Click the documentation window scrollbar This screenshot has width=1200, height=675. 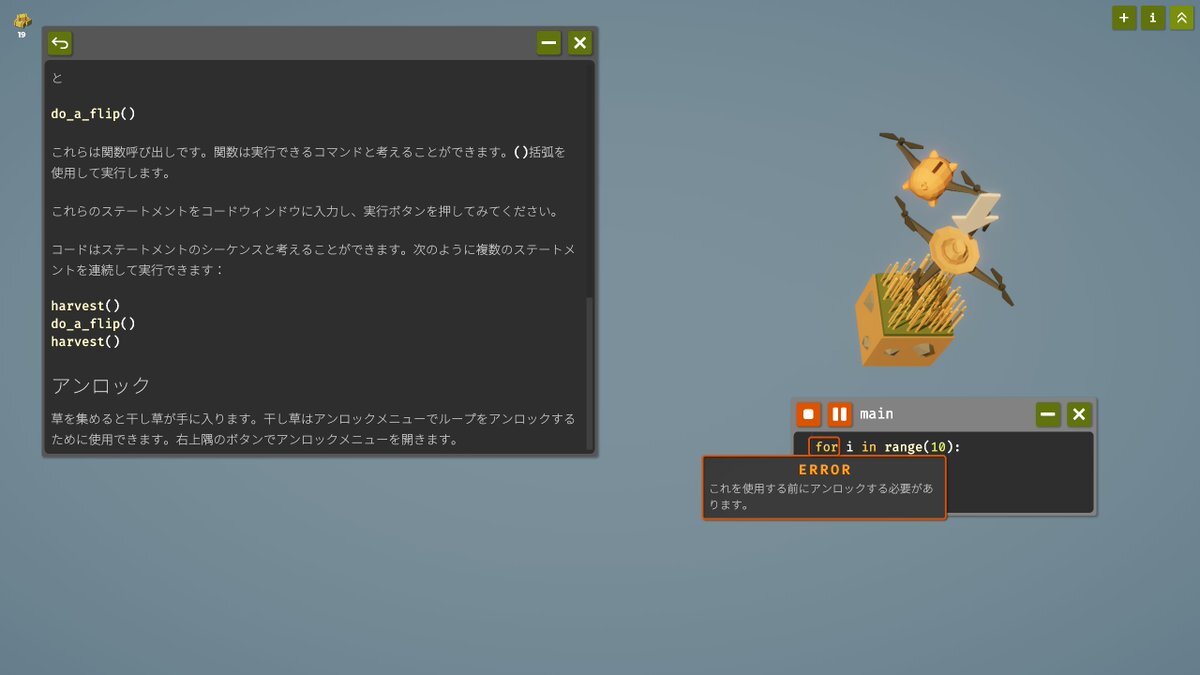click(x=590, y=372)
